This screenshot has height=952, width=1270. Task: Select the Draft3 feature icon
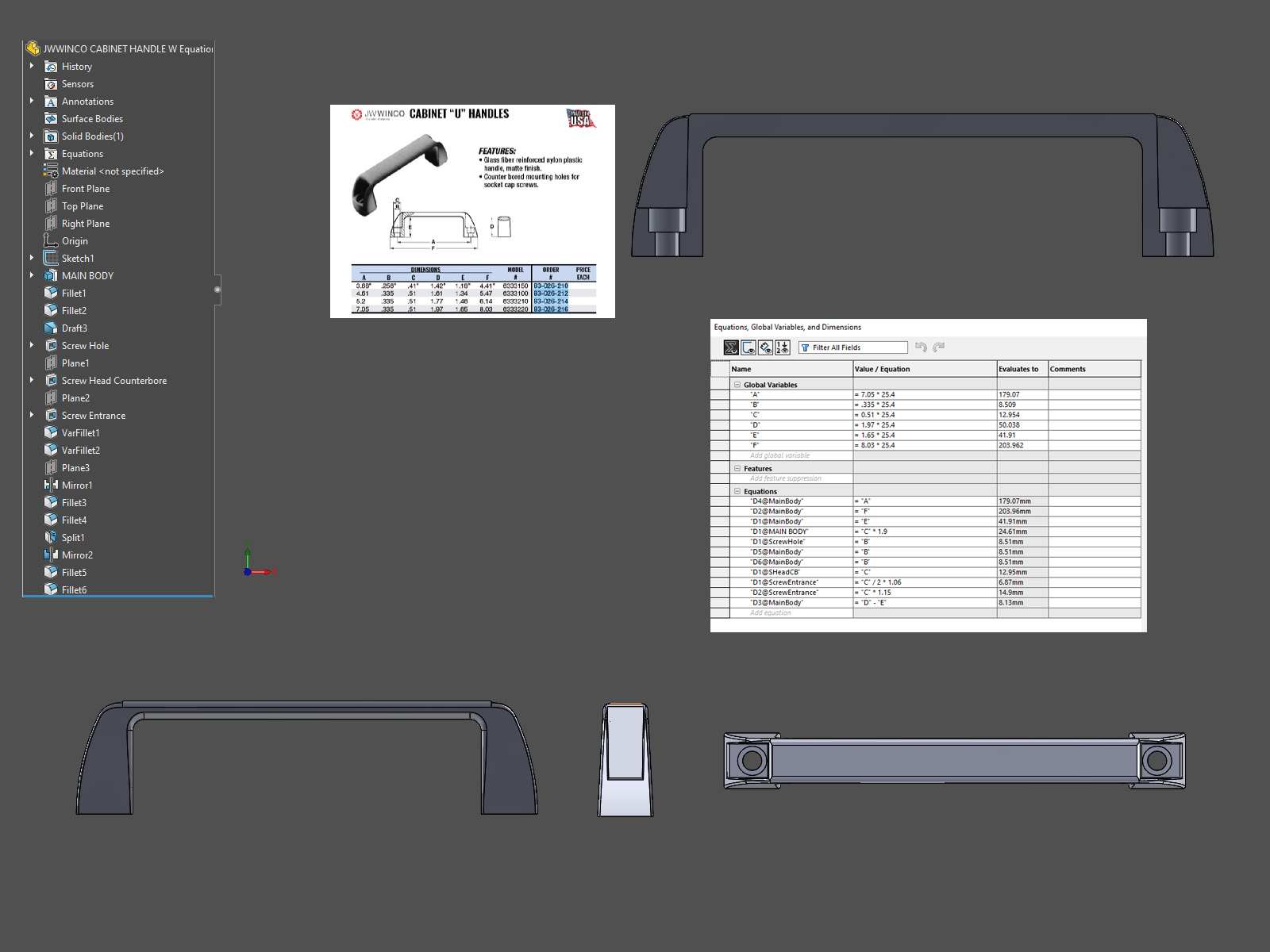[x=51, y=328]
